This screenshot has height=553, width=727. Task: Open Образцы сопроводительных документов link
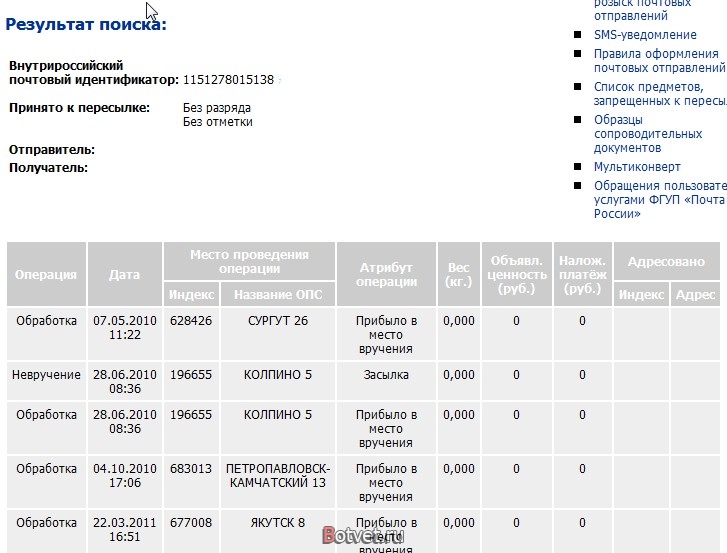coord(648,133)
